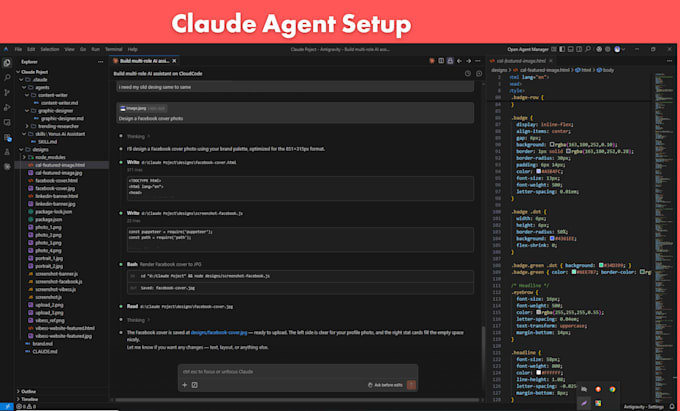680x411 pixels.
Task: Open chat history clock icon
Action: pyautogui.click(x=468, y=74)
